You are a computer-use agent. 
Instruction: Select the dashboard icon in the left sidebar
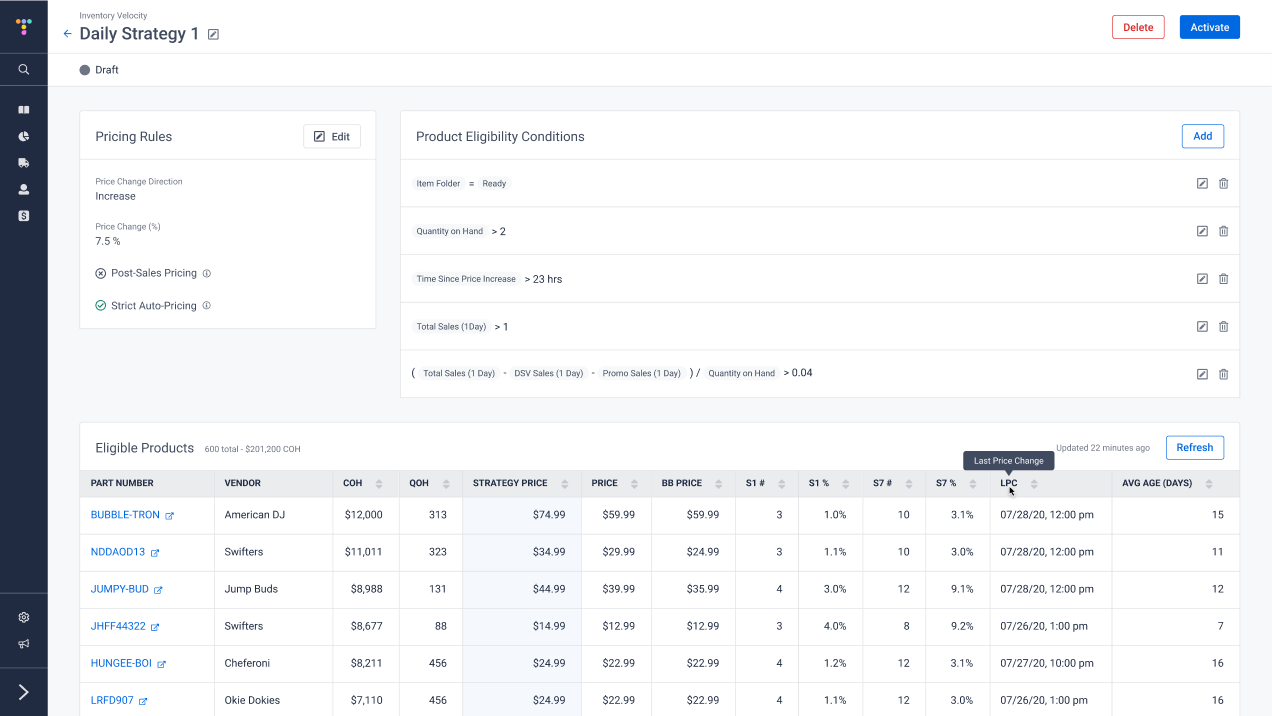click(x=24, y=109)
